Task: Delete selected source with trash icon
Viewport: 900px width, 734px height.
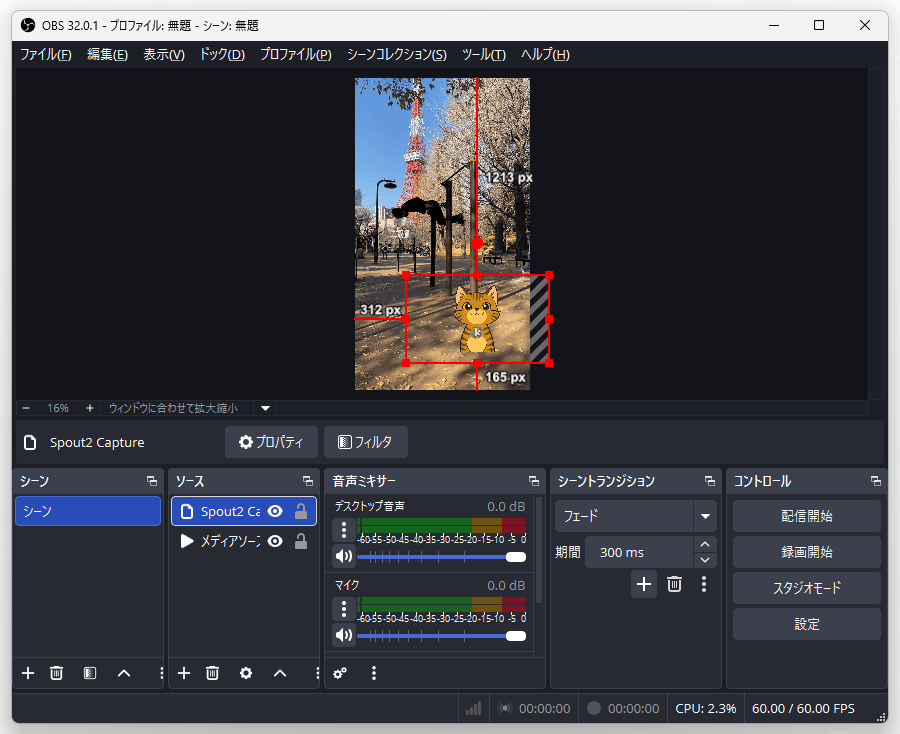Action: click(213, 673)
